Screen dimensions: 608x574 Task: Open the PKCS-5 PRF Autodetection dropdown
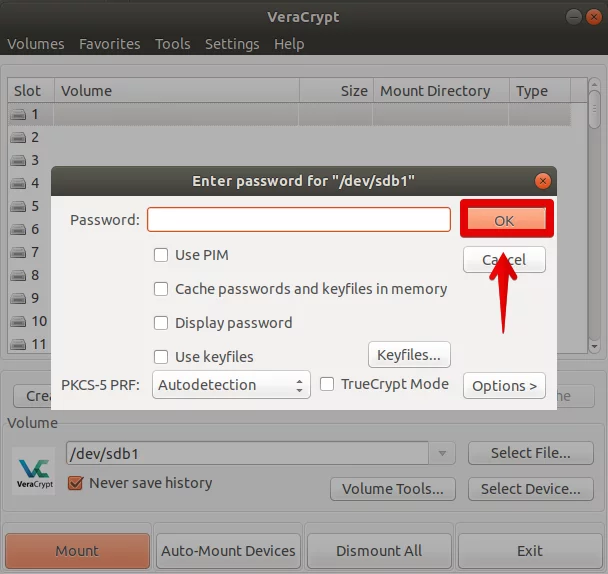coord(231,385)
